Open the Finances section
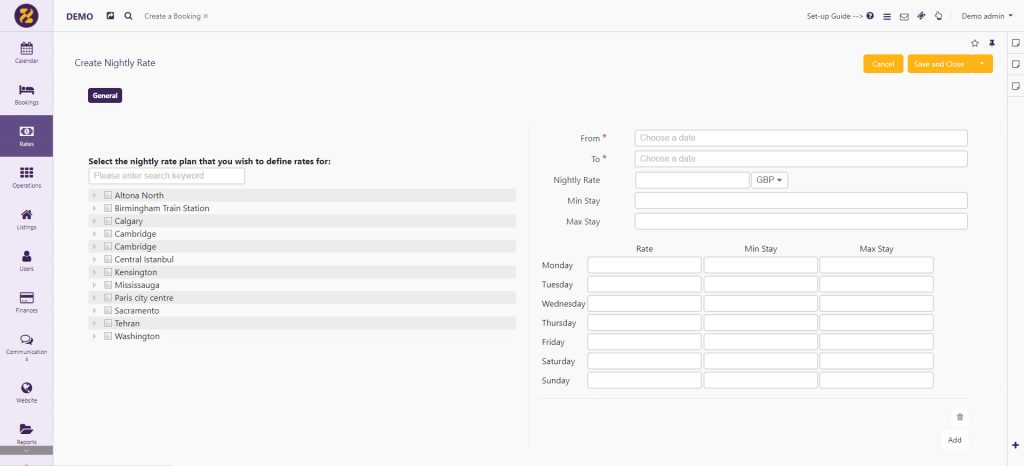This screenshot has height=466, width=1024. point(26,303)
